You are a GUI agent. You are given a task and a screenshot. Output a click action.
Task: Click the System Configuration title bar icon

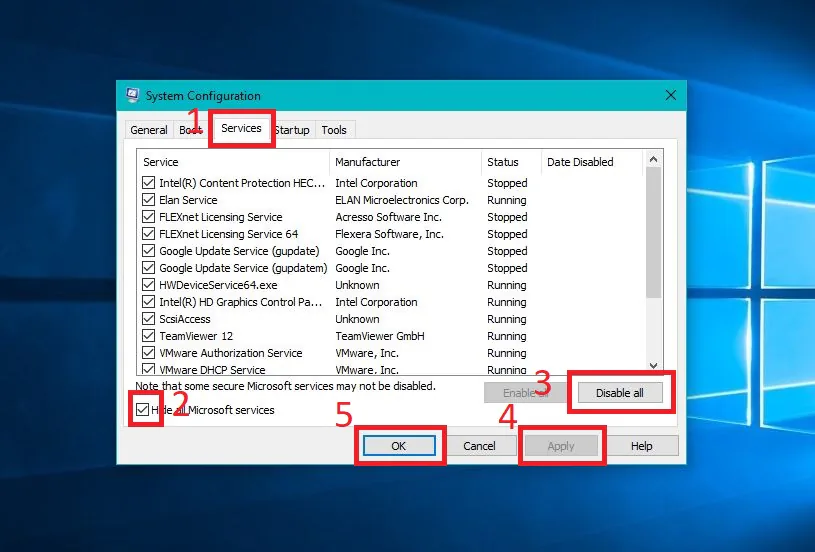(x=133, y=95)
